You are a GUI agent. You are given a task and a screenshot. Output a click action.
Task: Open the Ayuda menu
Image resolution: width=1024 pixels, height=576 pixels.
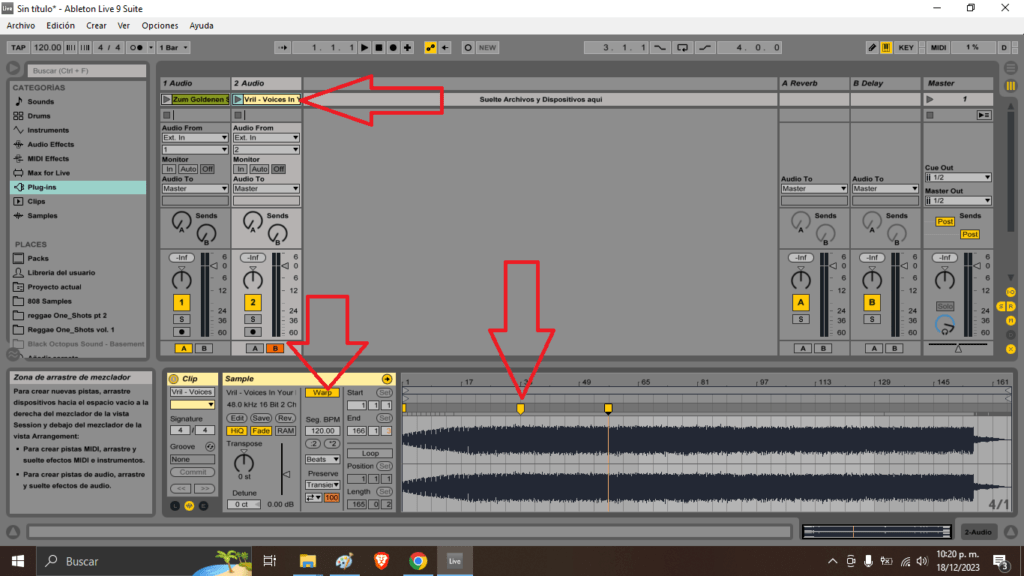pos(201,25)
